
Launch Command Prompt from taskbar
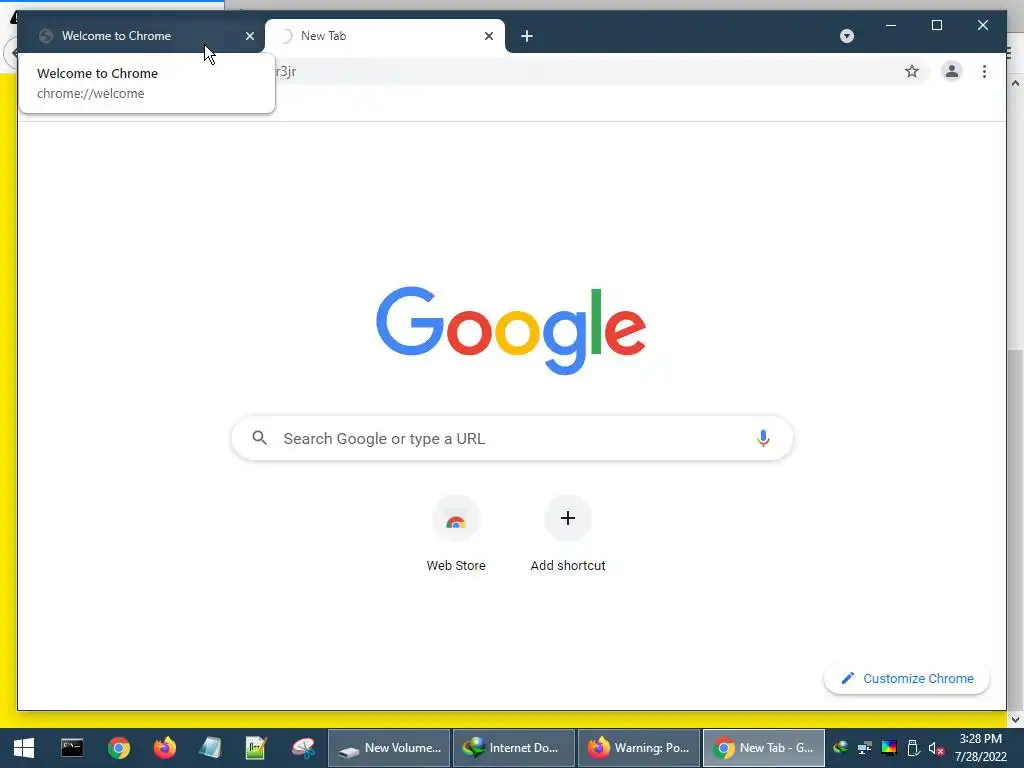pos(72,748)
